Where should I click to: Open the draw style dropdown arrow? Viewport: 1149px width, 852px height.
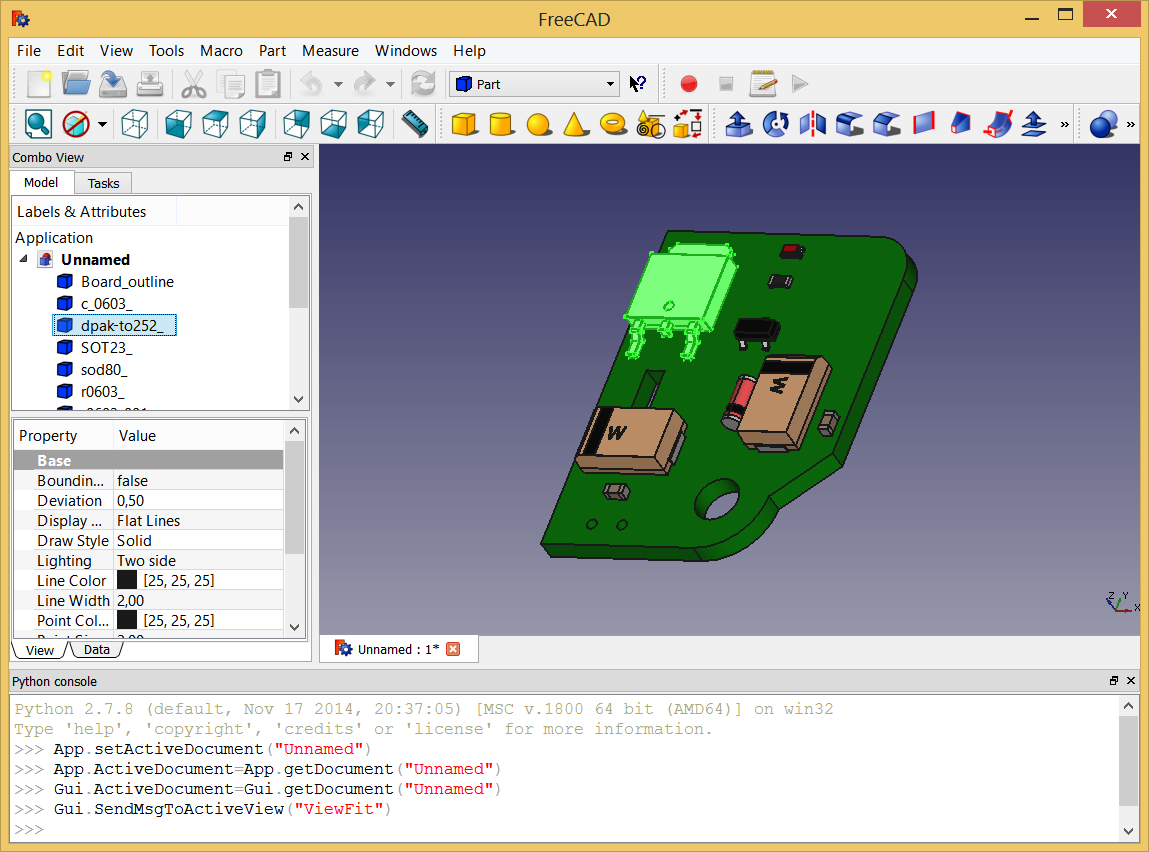tap(102, 125)
